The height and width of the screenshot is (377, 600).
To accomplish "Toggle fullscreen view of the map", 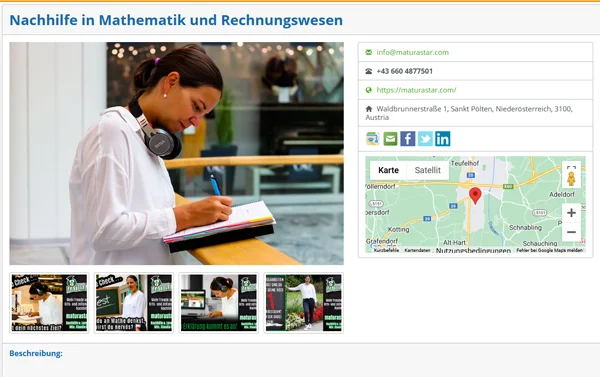I will [571, 168].
